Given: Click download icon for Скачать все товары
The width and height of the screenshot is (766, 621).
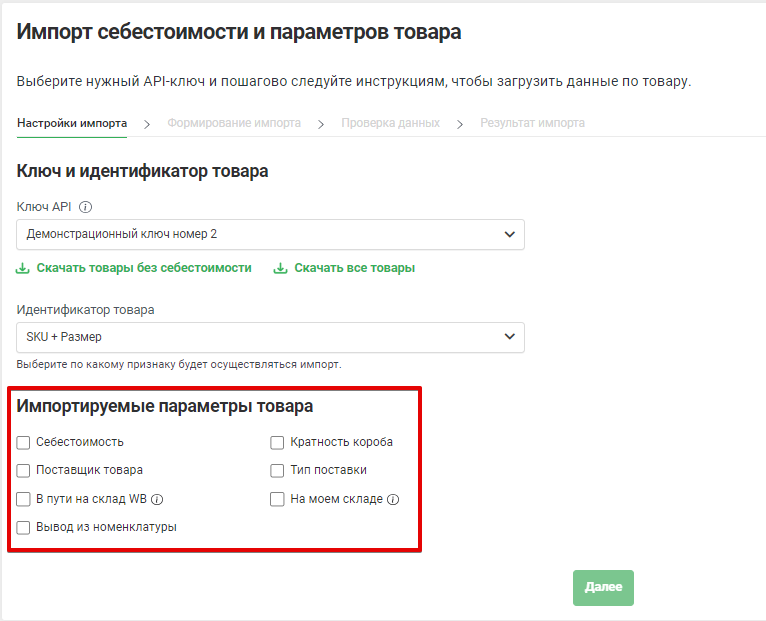Looking at the screenshot, I should point(281,268).
